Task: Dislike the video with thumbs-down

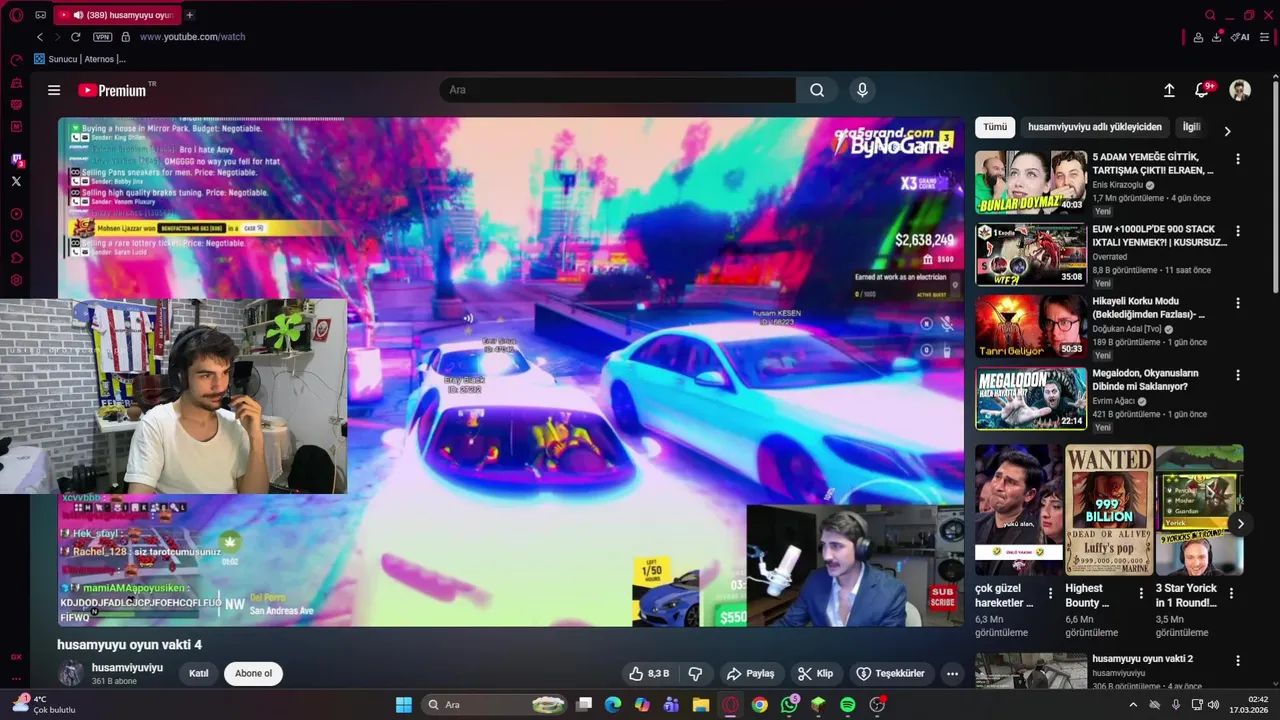Action: 695,673
